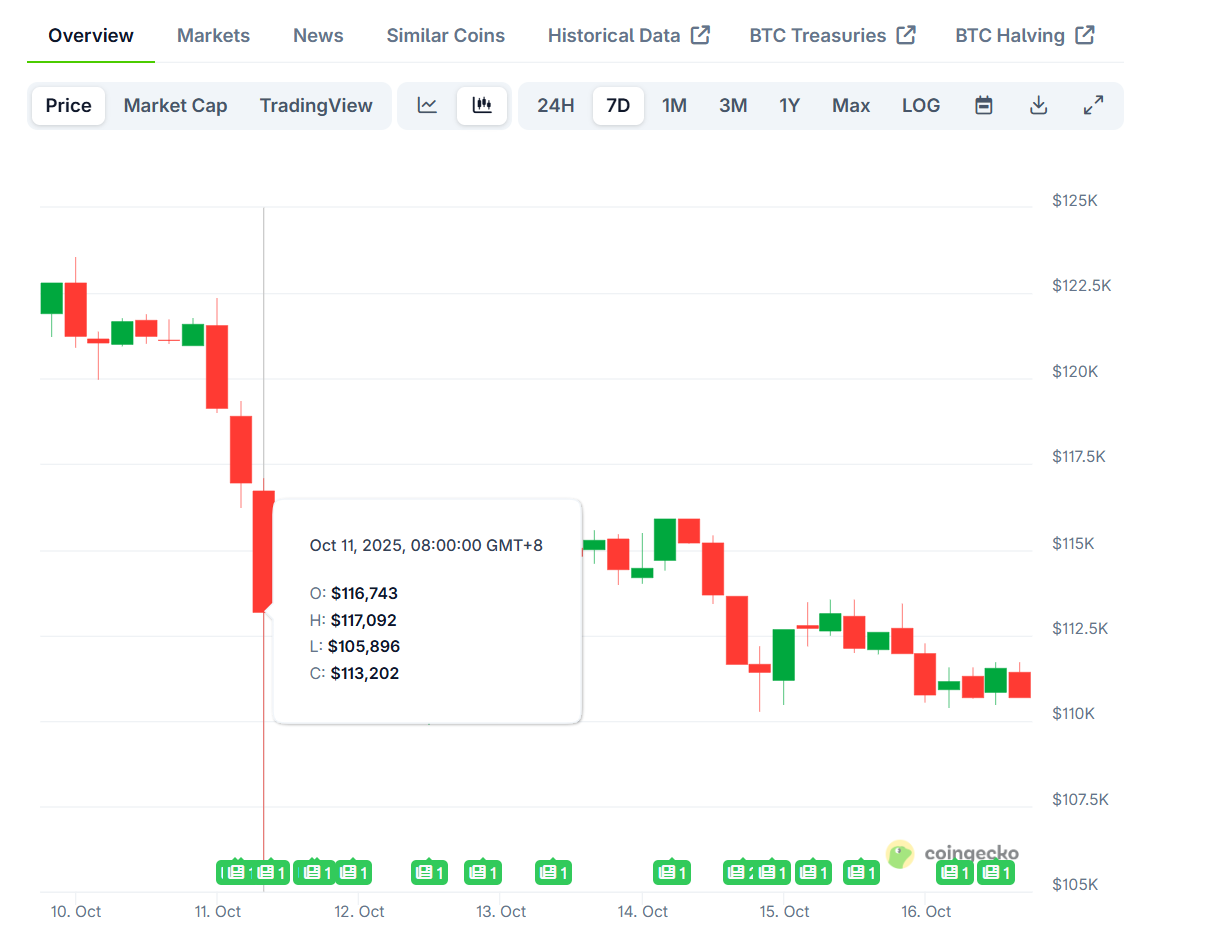This screenshot has width=1222, height=926.
Task: Select the line chart view icon
Action: point(427,105)
